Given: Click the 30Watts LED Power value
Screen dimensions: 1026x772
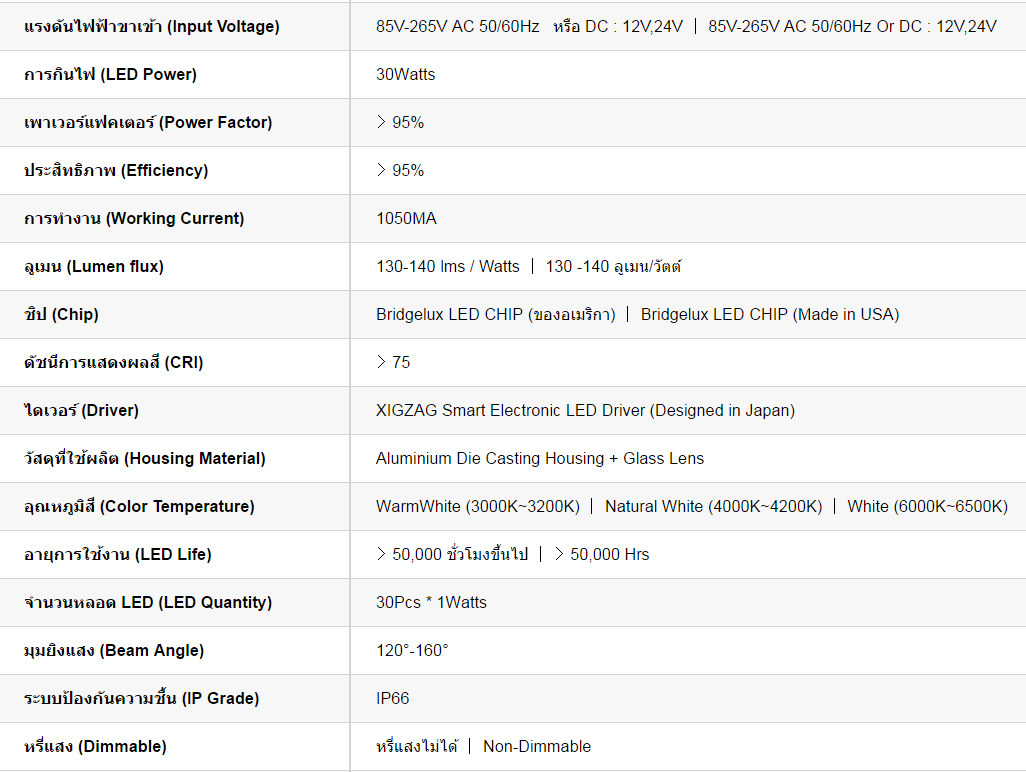Looking at the screenshot, I should pos(405,75).
